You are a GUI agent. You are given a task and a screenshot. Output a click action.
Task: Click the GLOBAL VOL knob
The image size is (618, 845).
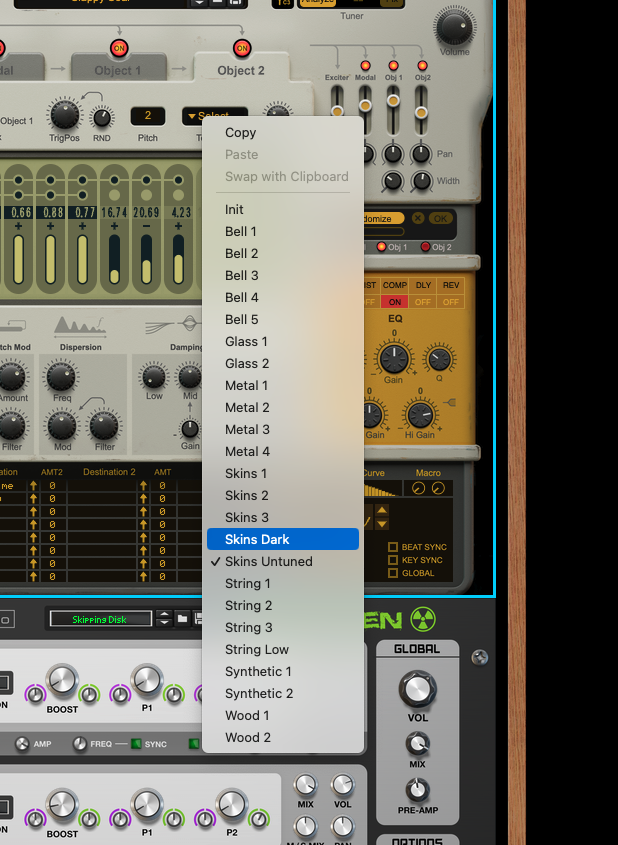(x=417, y=688)
